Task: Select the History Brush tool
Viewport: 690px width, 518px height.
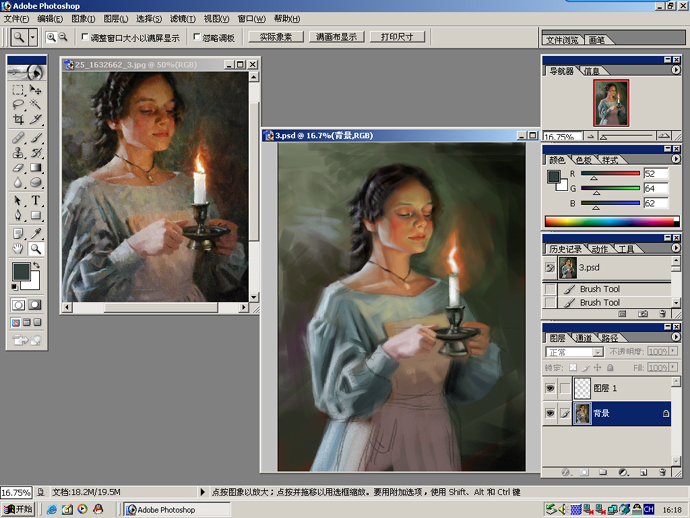Action: click(x=35, y=153)
